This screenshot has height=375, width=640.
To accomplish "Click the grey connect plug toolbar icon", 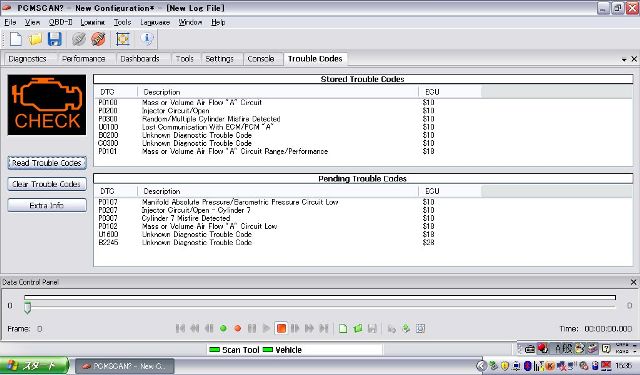I will click(x=79, y=39).
